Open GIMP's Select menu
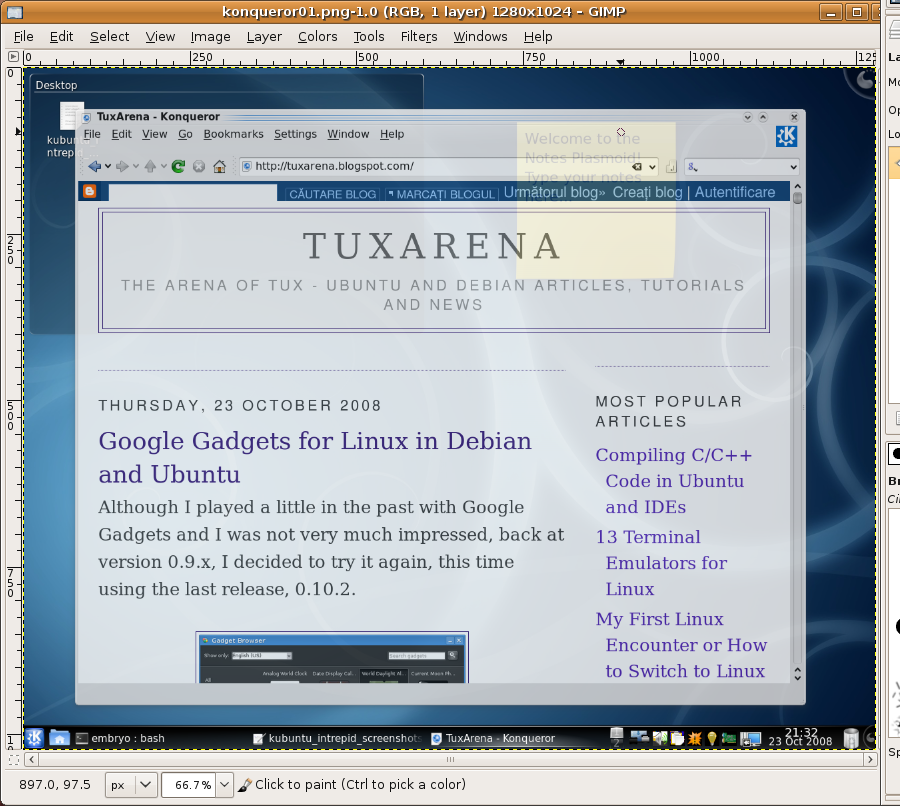Image resolution: width=900 pixels, height=806 pixels. [x=110, y=37]
